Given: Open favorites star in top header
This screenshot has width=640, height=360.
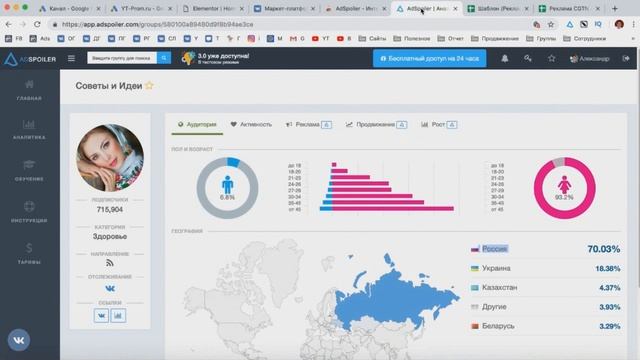Looking at the screenshot, I should (551, 58).
